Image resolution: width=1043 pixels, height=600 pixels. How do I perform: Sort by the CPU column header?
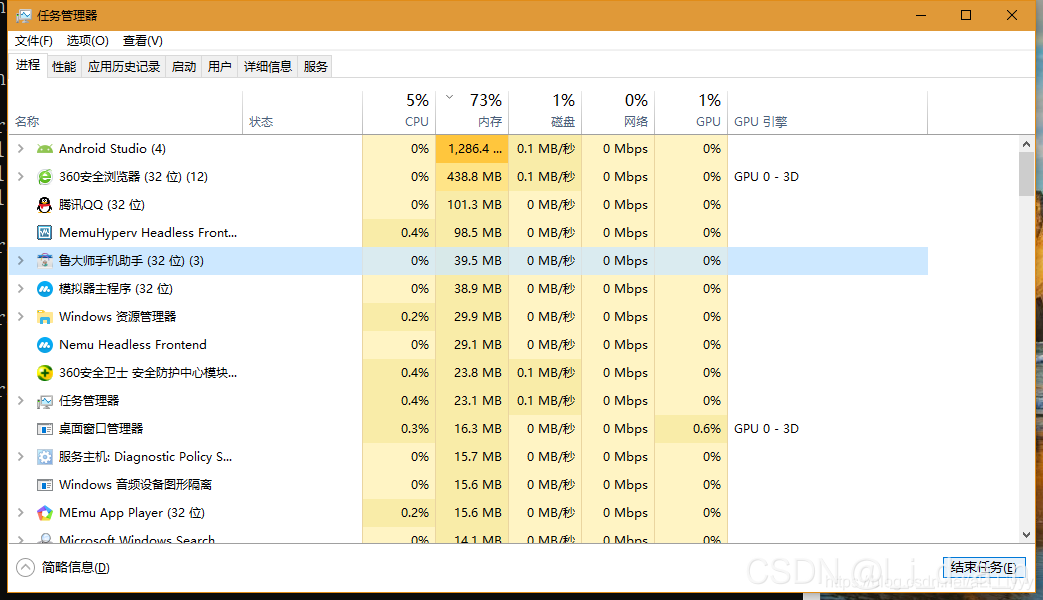[399, 112]
